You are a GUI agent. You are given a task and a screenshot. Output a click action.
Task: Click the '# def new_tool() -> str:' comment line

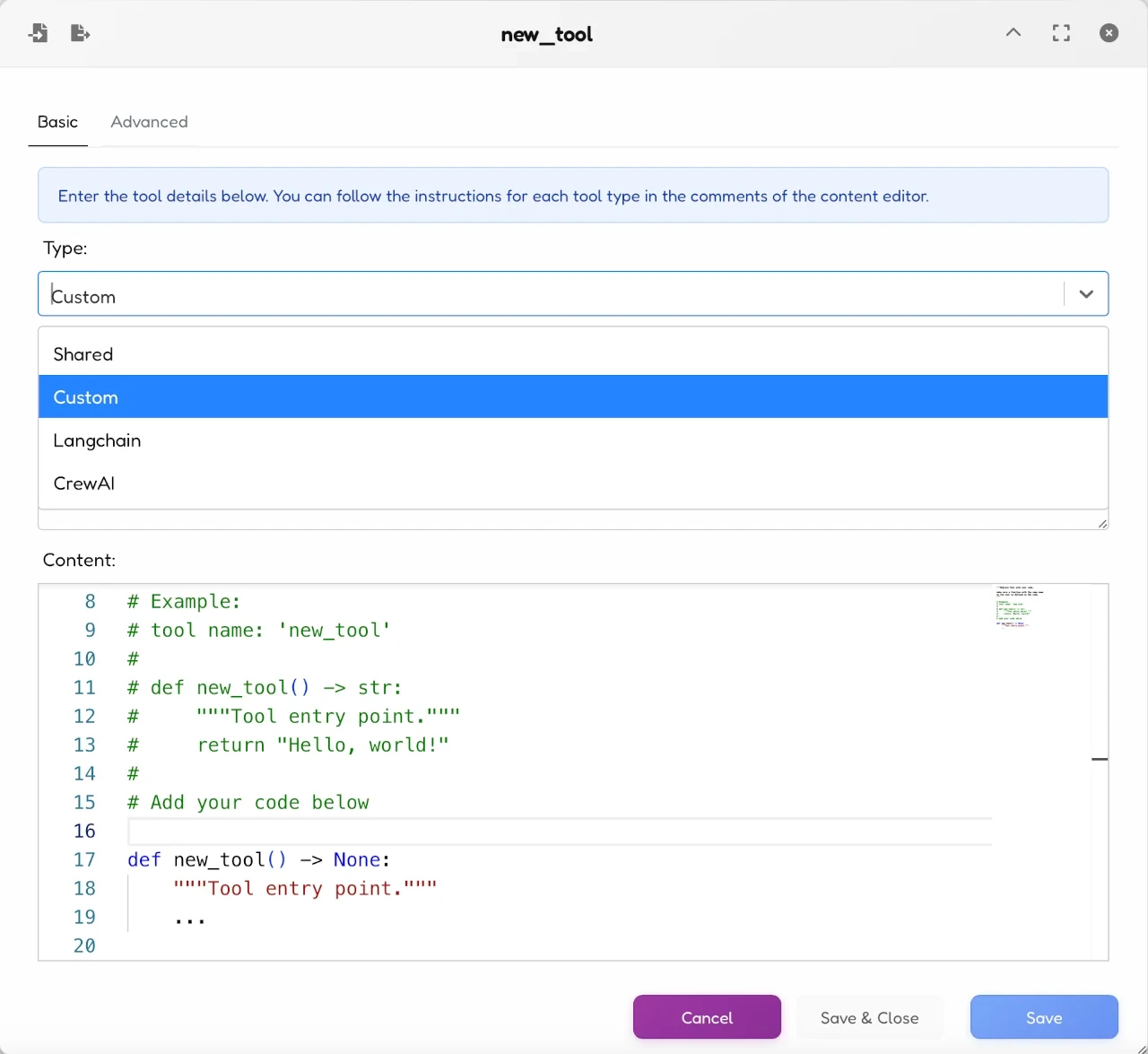click(x=265, y=687)
